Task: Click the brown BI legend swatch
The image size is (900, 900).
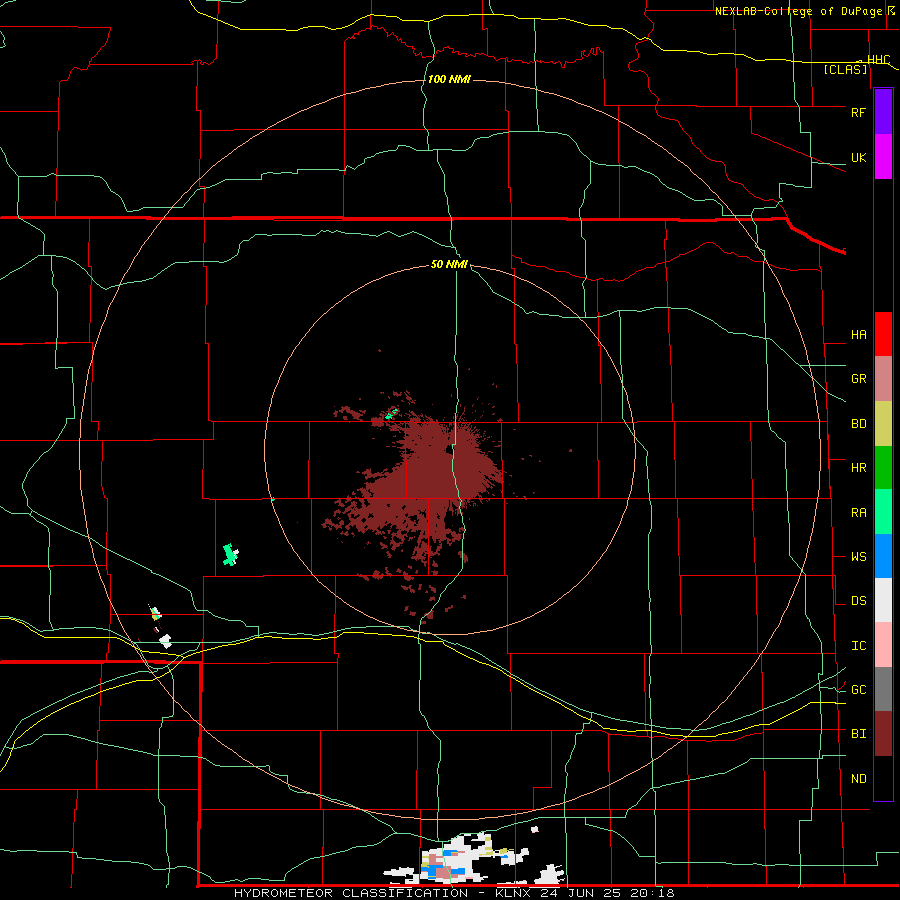Action: pyautogui.click(x=883, y=734)
